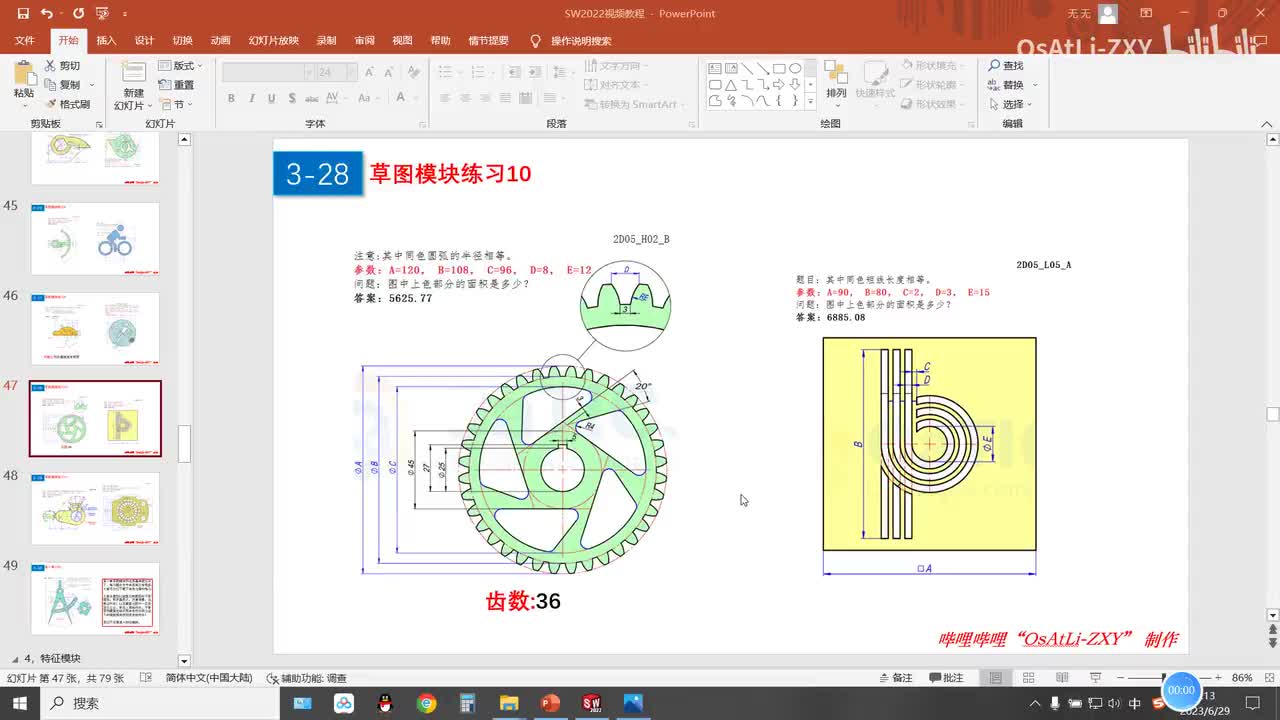Click the PowerPoint taskbar icon

(x=550, y=703)
